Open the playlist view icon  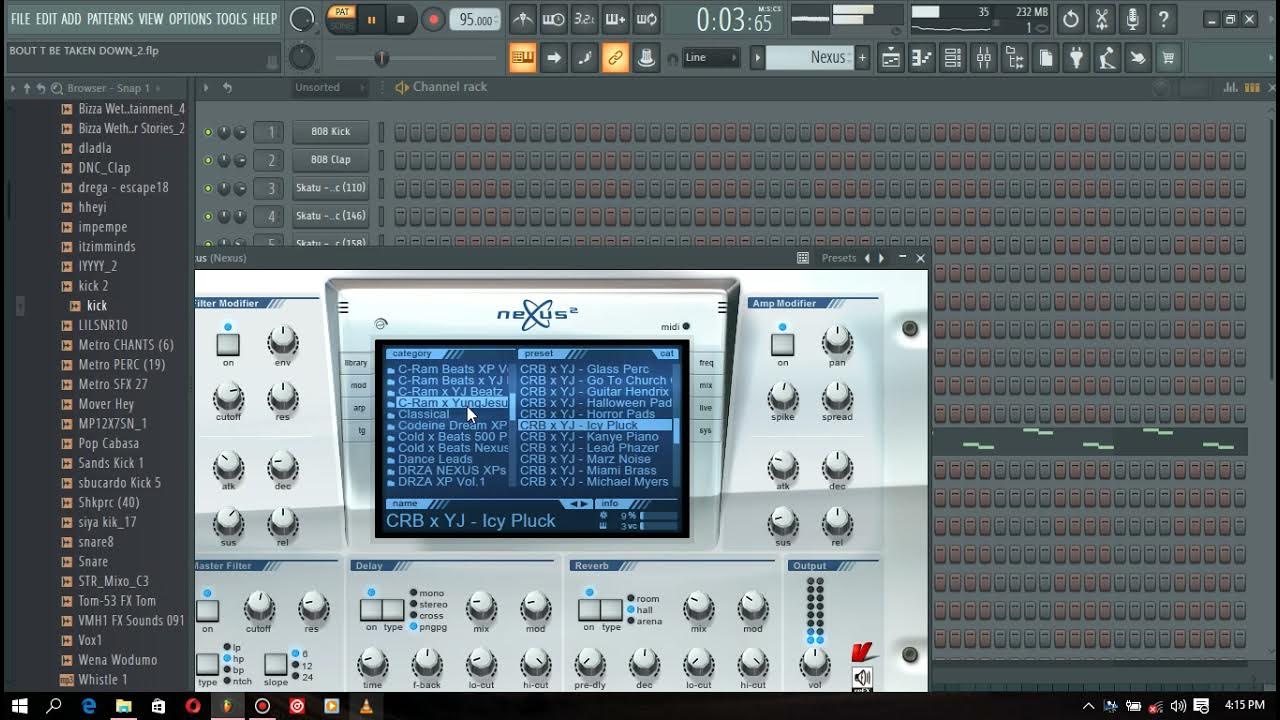click(x=890, y=58)
